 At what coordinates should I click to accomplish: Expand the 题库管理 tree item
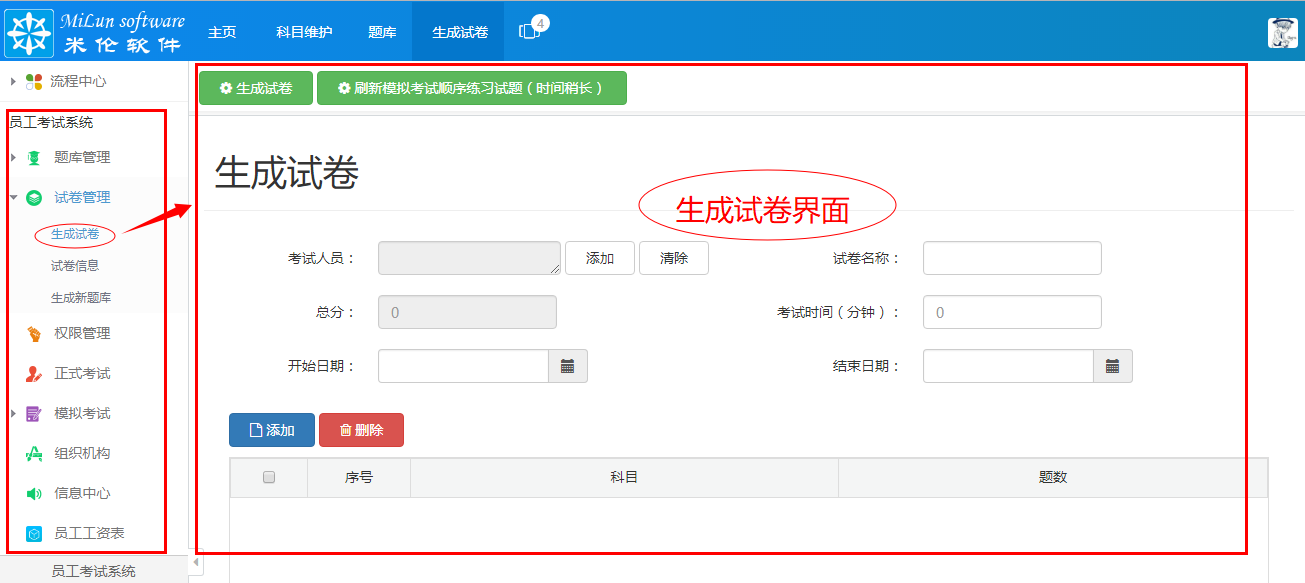pos(12,157)
